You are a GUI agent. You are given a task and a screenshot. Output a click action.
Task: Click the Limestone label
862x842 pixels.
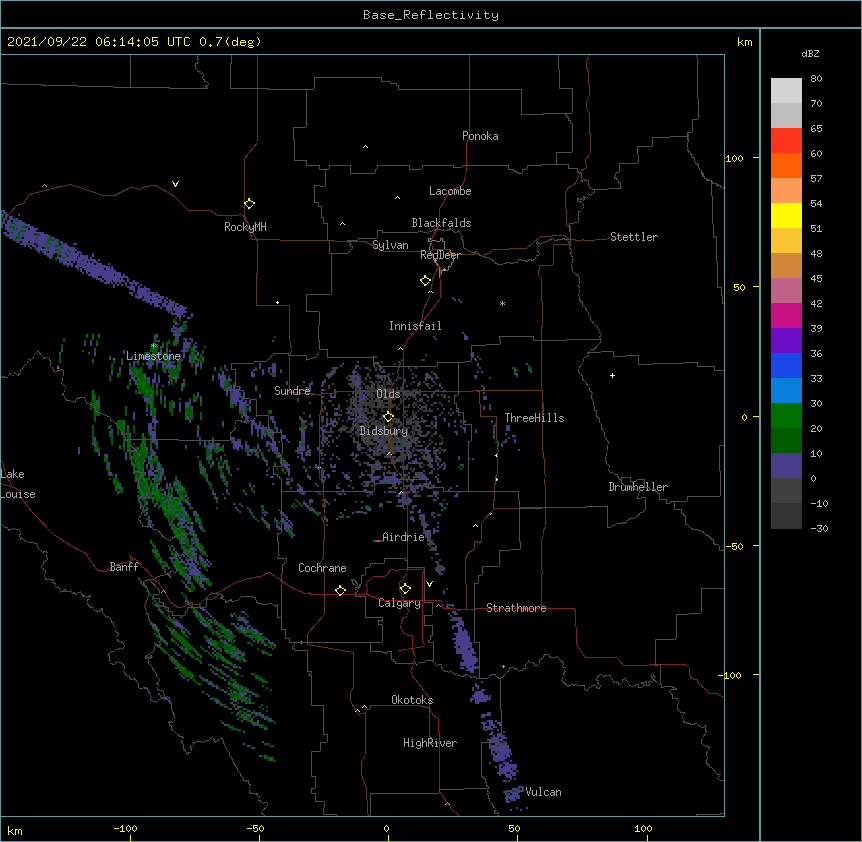[153, 356]
